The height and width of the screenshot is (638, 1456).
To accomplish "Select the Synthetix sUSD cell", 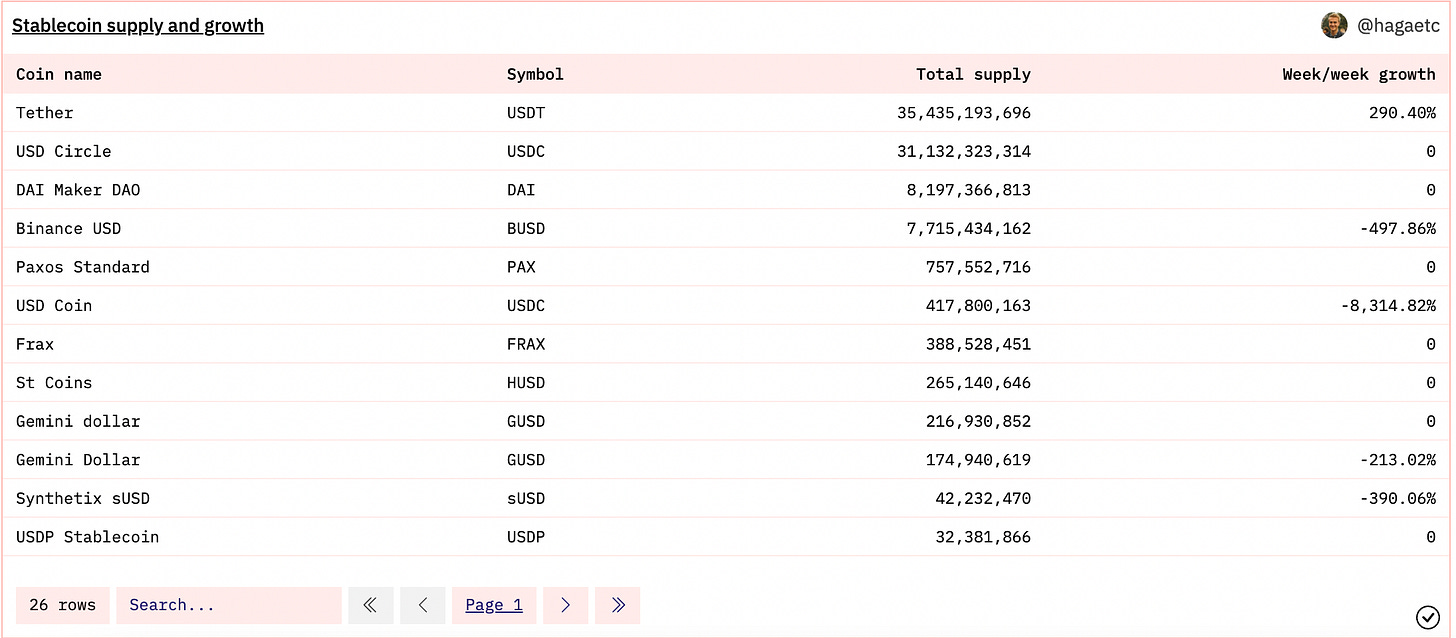I will click(x=83, y=499).
